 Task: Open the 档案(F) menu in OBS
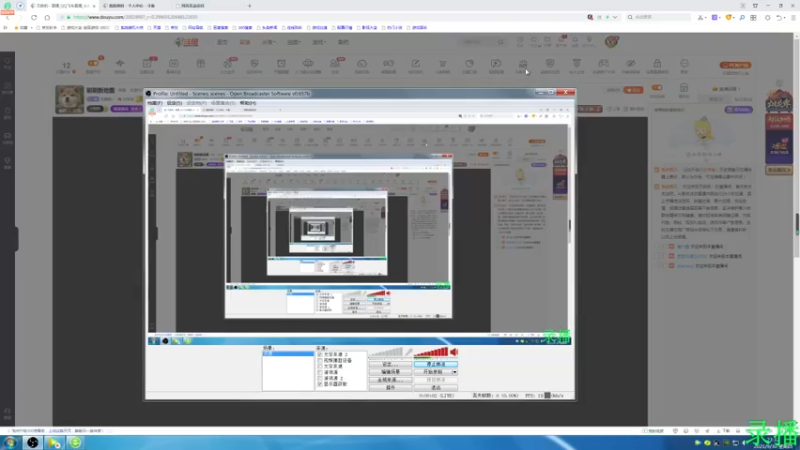(x=155, y=103)
